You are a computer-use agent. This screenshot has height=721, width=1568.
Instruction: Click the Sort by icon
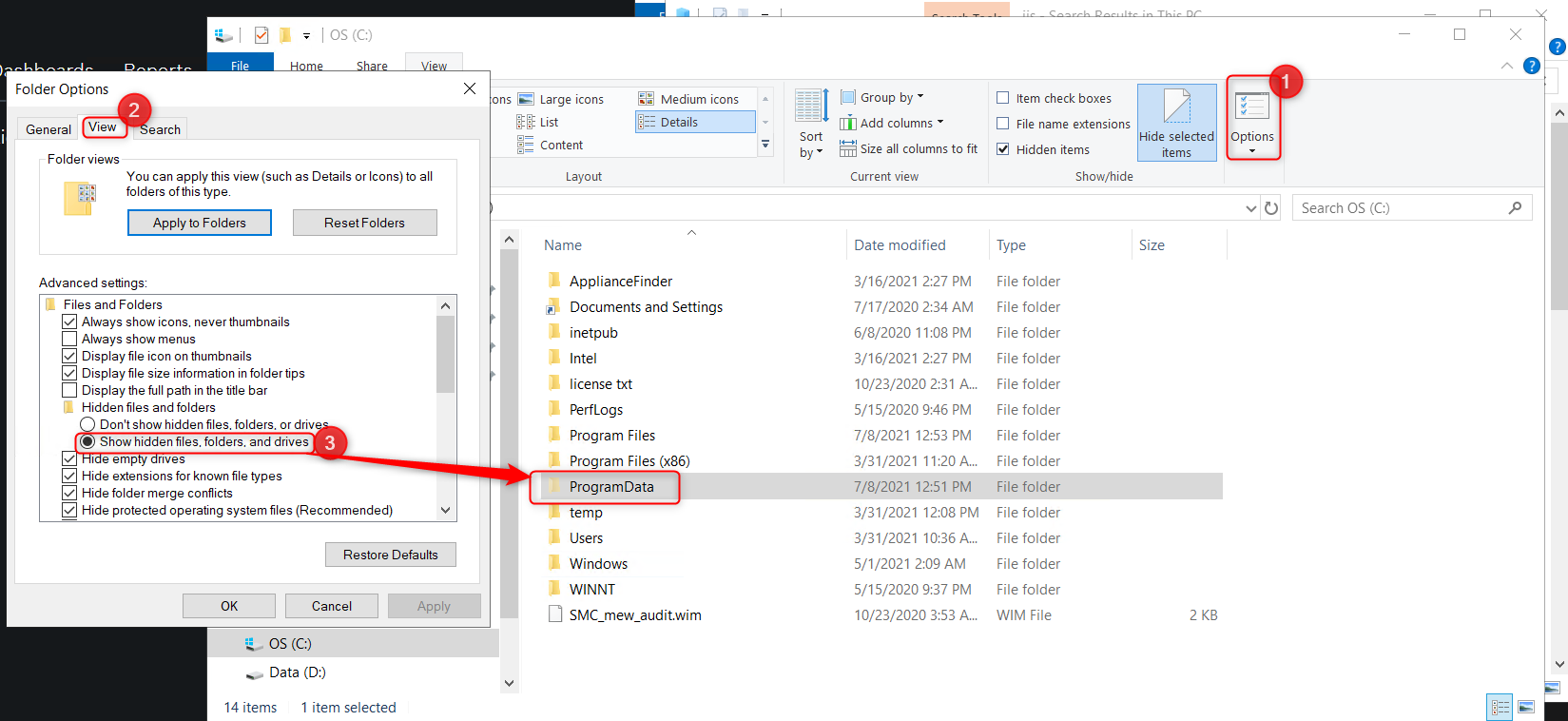click(x=811, y=122)
